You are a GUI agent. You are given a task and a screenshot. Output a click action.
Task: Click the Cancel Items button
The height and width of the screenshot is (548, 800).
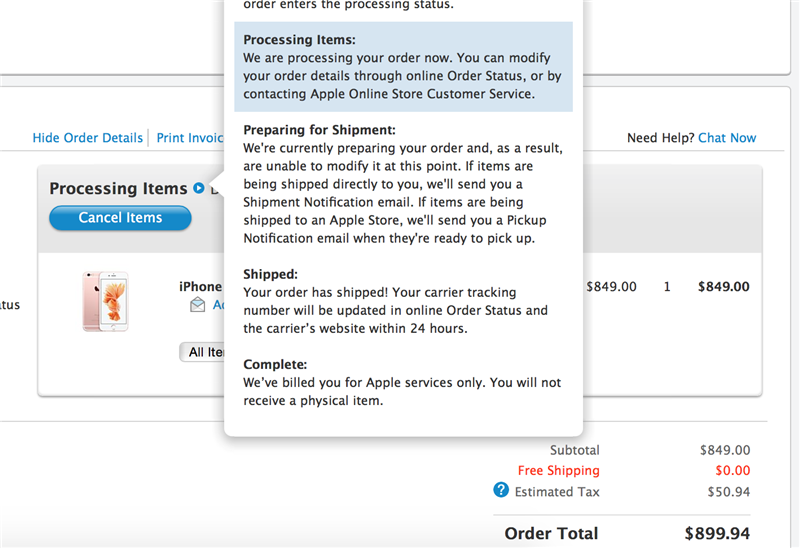[120, 218]
